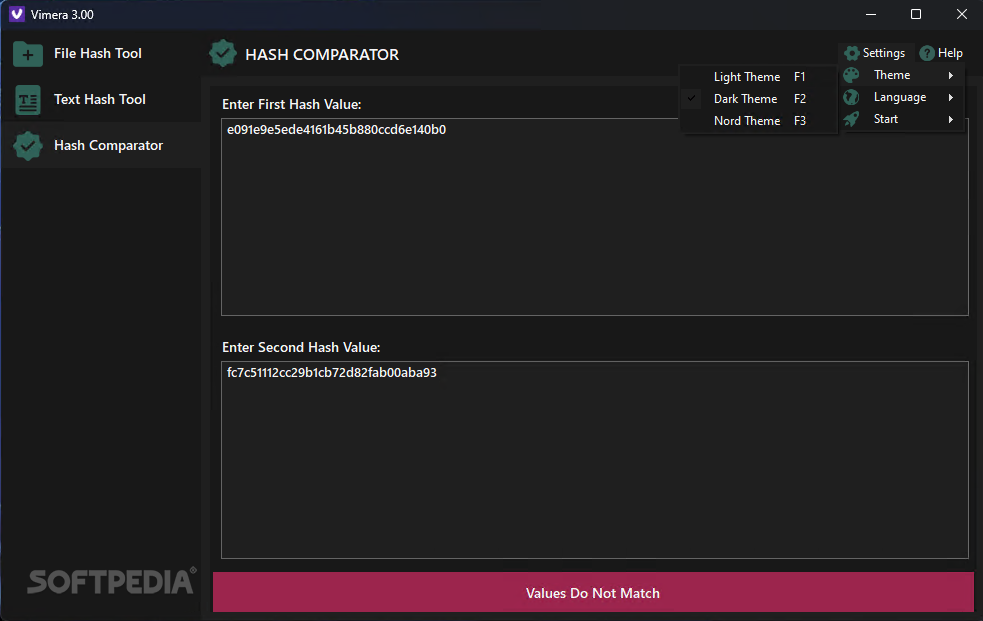Click the checkmark beside Dark Theme
983x621 pixels.
(x=691, y=98)
